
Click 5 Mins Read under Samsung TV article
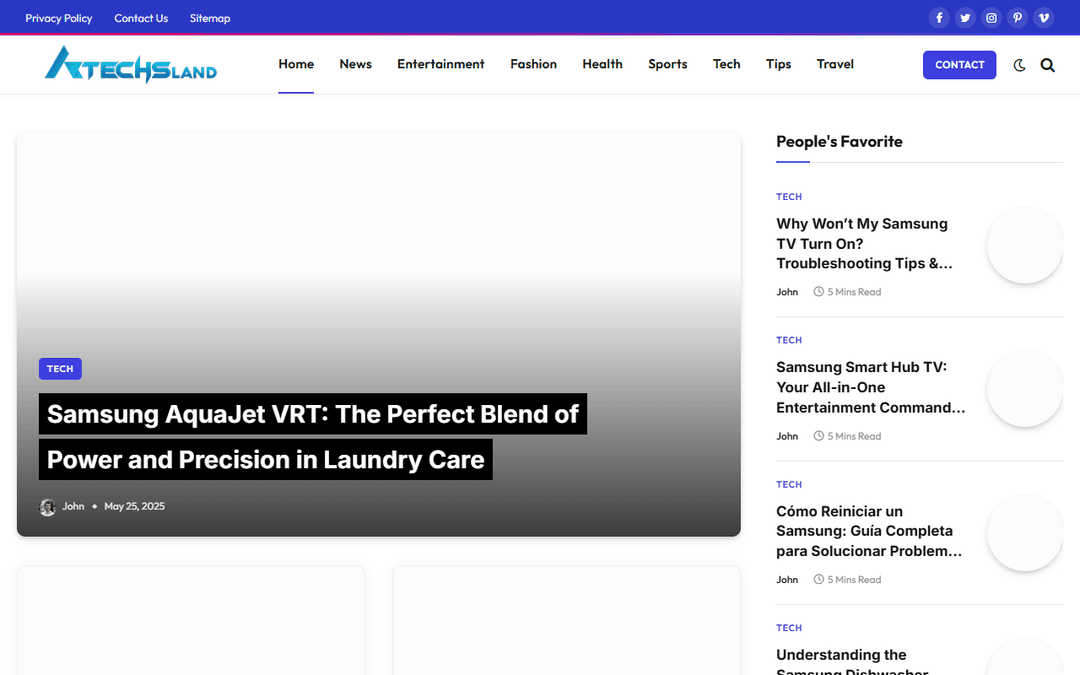click(x=847, y=292)
